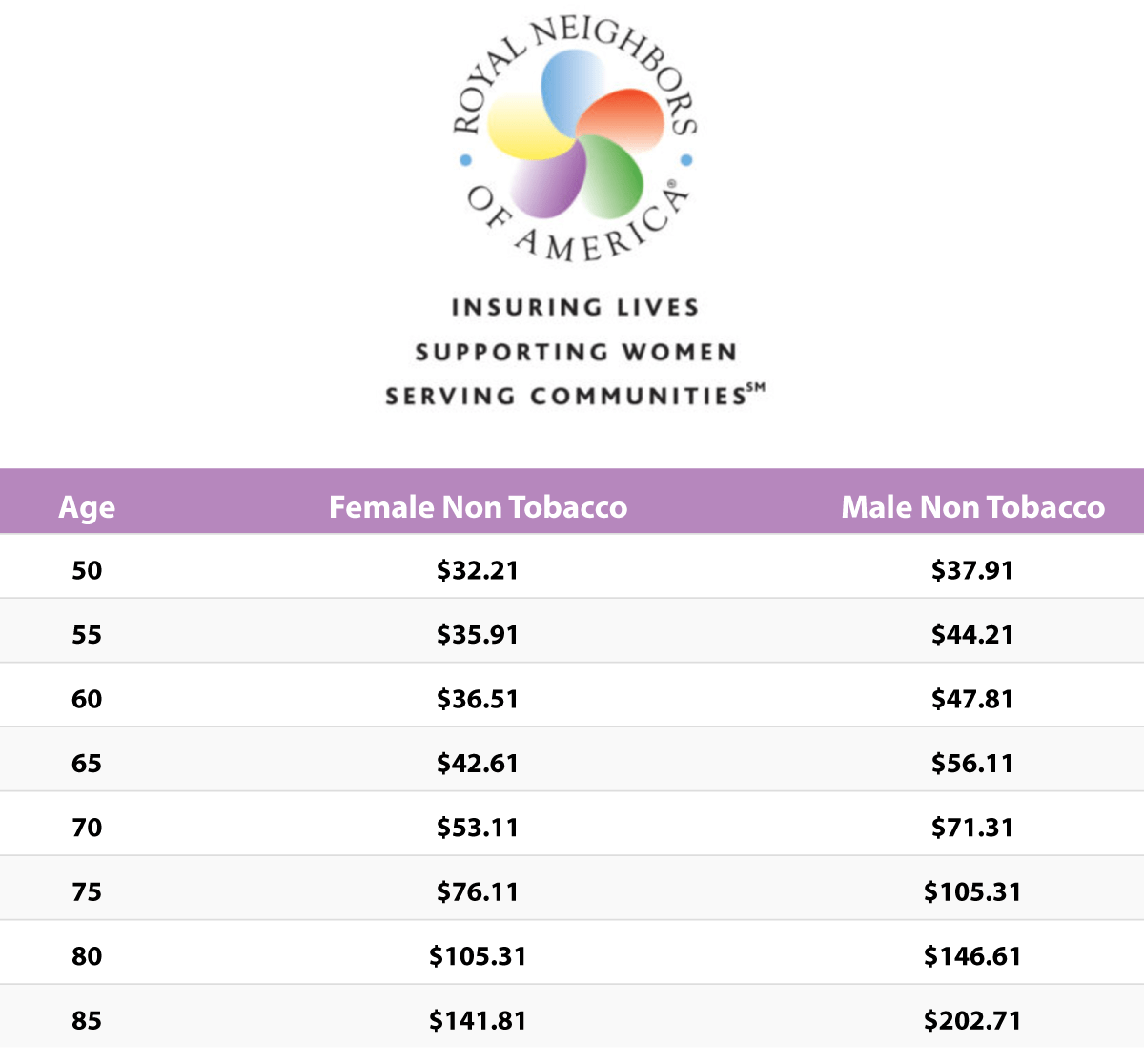
Task: Click the yellow petal in the logo
Action: [524, 129]
